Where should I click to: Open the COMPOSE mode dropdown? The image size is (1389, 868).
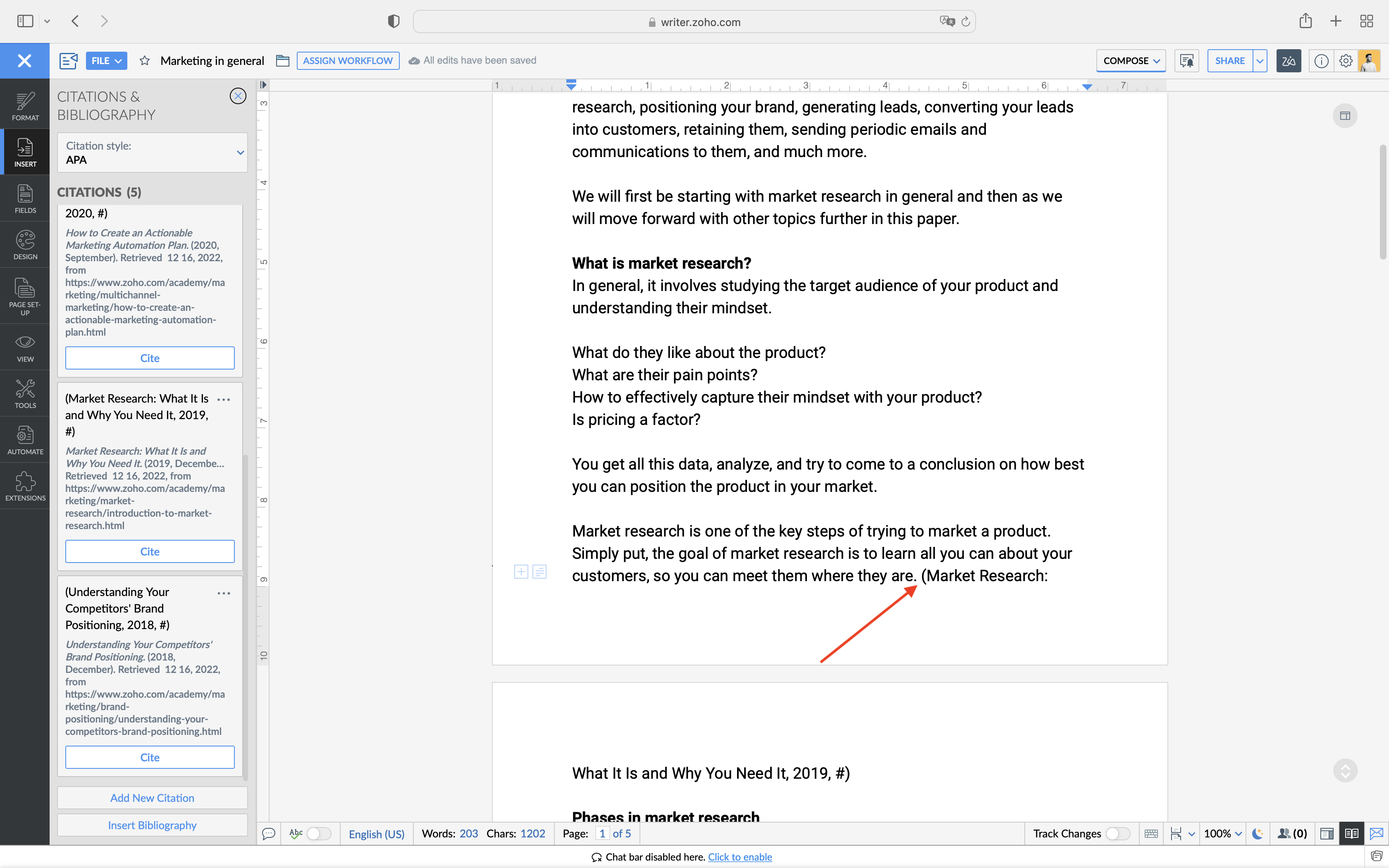[x=1131, y=61]
